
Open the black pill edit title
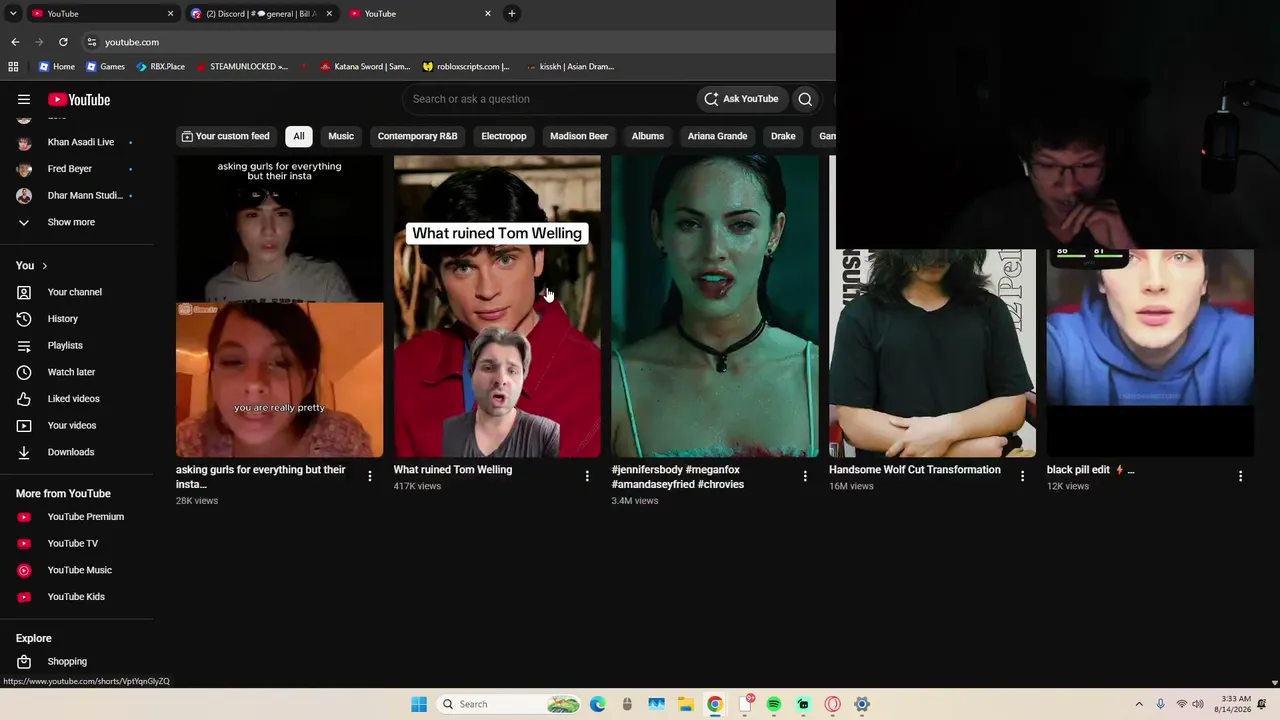[1091, 470]
